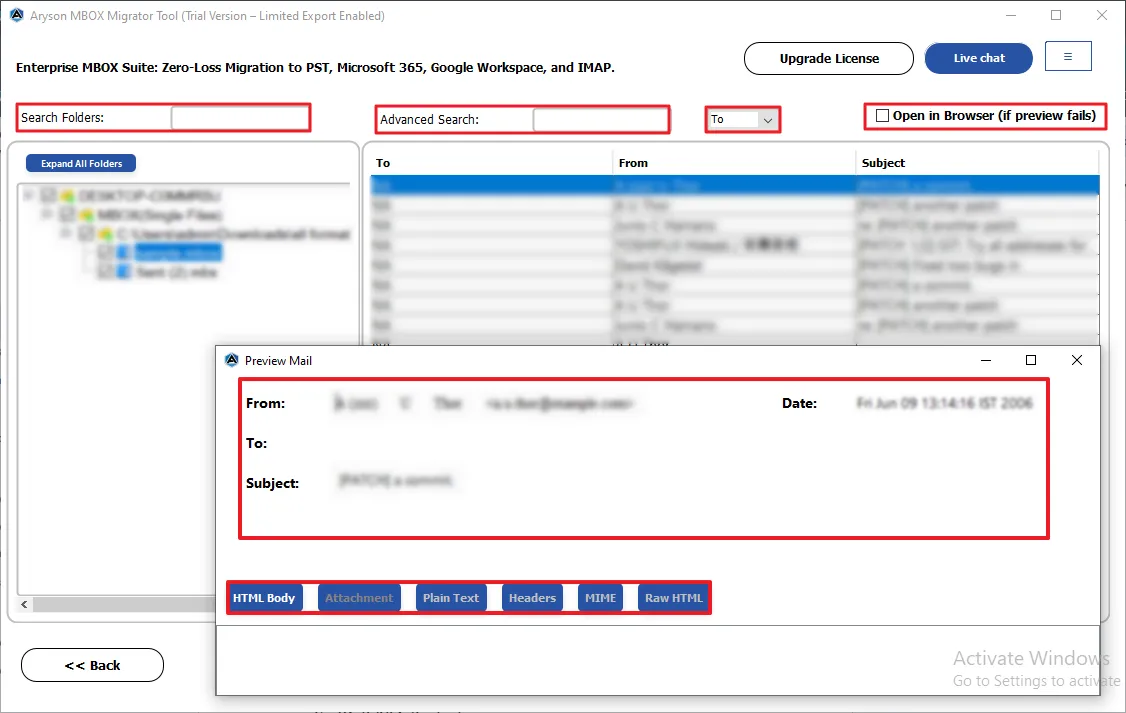
Task: Switch to Attachment tab
Action: 359,597
